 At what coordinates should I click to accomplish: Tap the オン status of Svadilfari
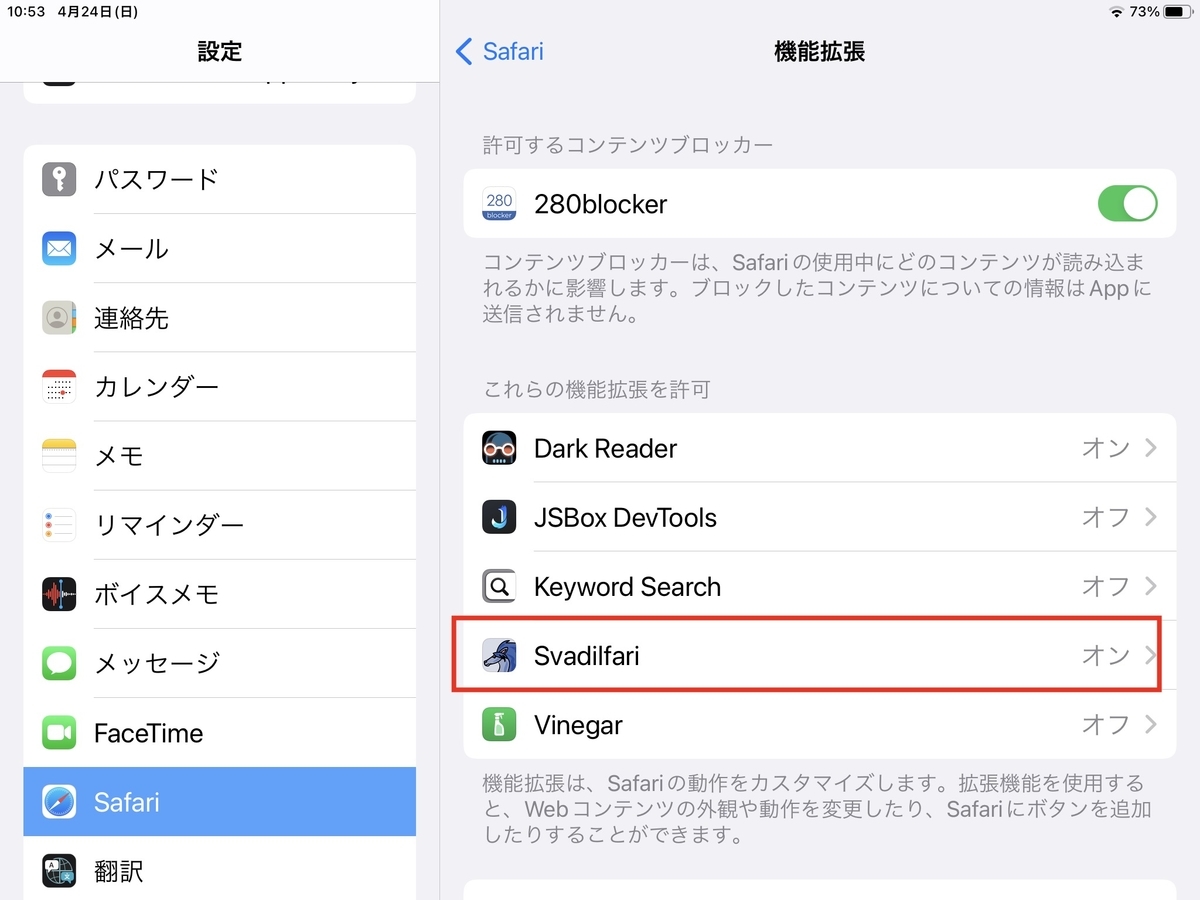(1105, 656)
